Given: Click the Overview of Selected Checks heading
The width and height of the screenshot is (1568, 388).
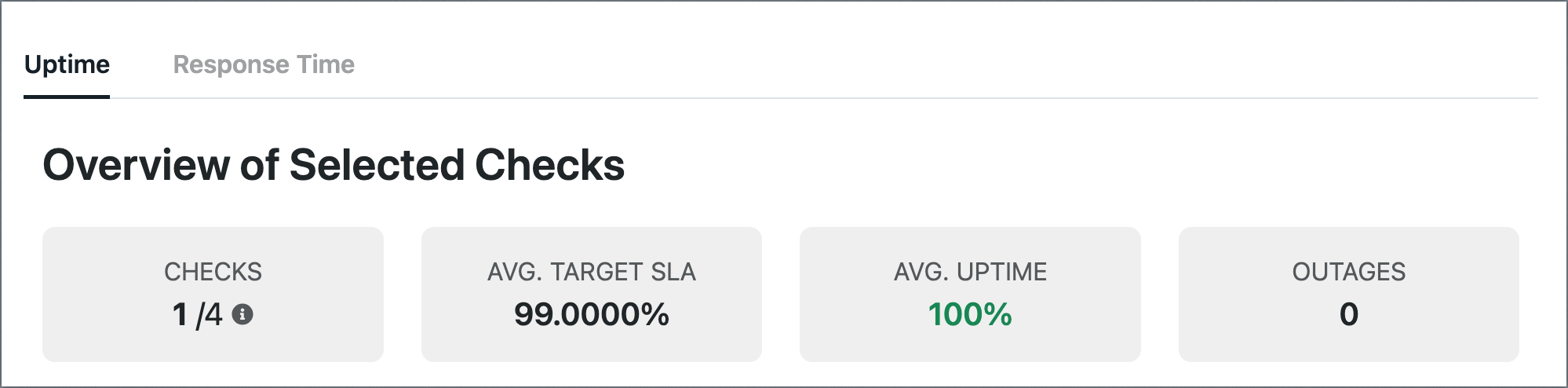Looking at the screenshot, I should (x=334, y=165).
